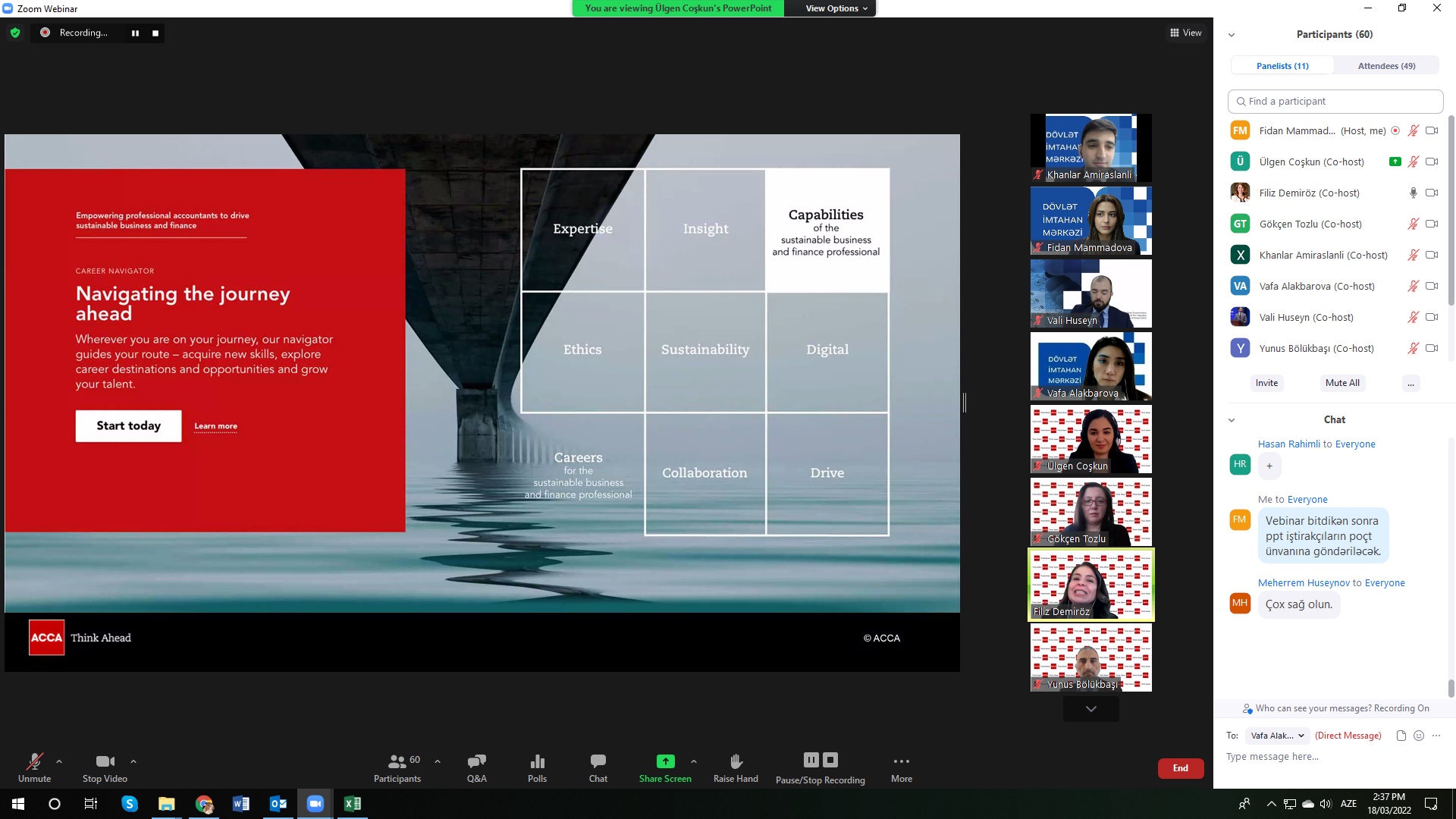Open the Q&A window
The width and height of the screenshot is (1456, 819).
[x=476, y=767]
